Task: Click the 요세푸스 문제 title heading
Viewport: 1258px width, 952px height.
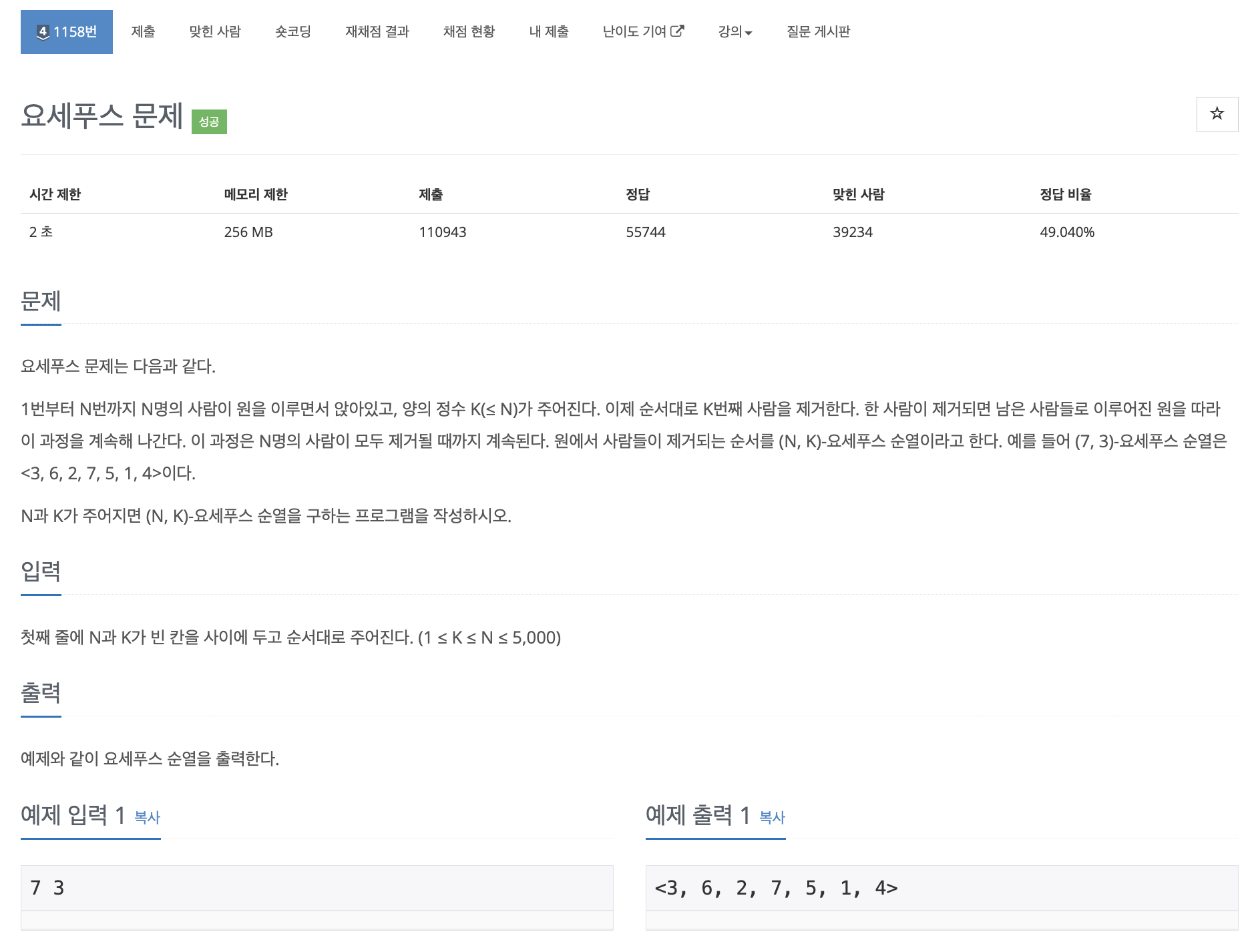Action: click(101, 116)
